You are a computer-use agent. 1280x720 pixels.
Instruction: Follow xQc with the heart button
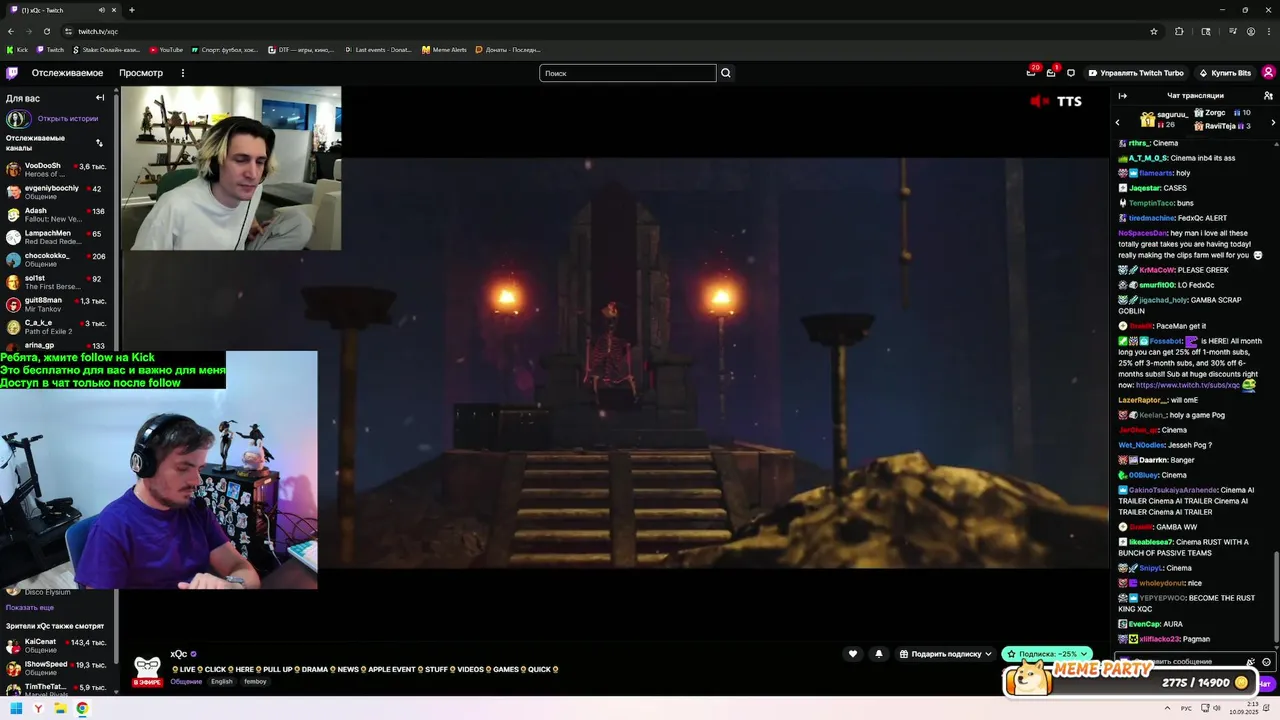(853, 654)
